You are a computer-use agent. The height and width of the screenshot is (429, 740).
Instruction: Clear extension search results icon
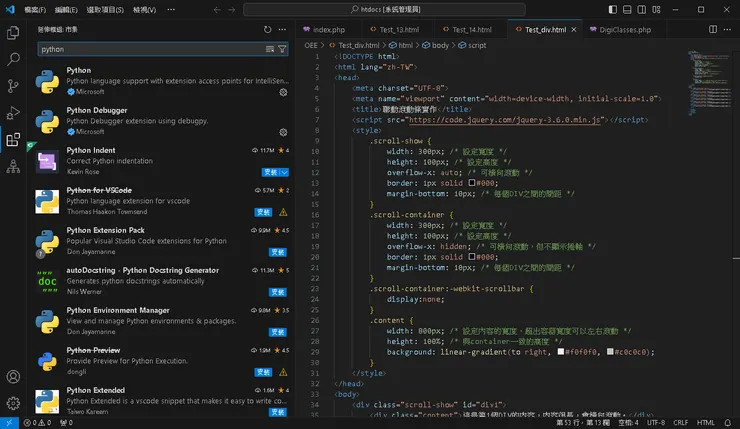click(270, 48)
